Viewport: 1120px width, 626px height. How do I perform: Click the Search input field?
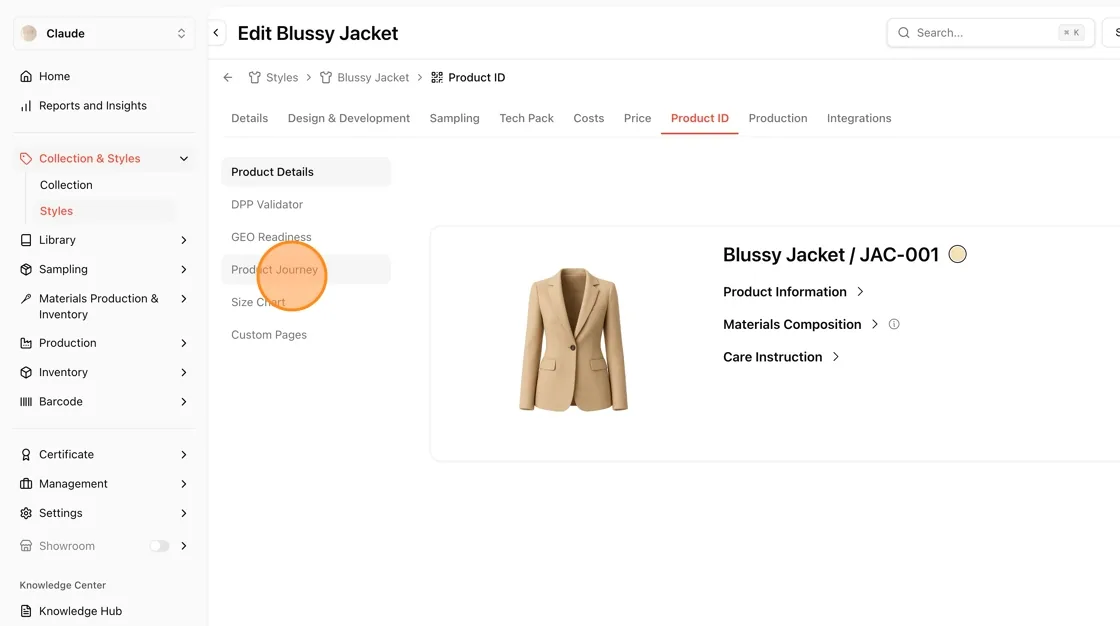click(991, 33)
